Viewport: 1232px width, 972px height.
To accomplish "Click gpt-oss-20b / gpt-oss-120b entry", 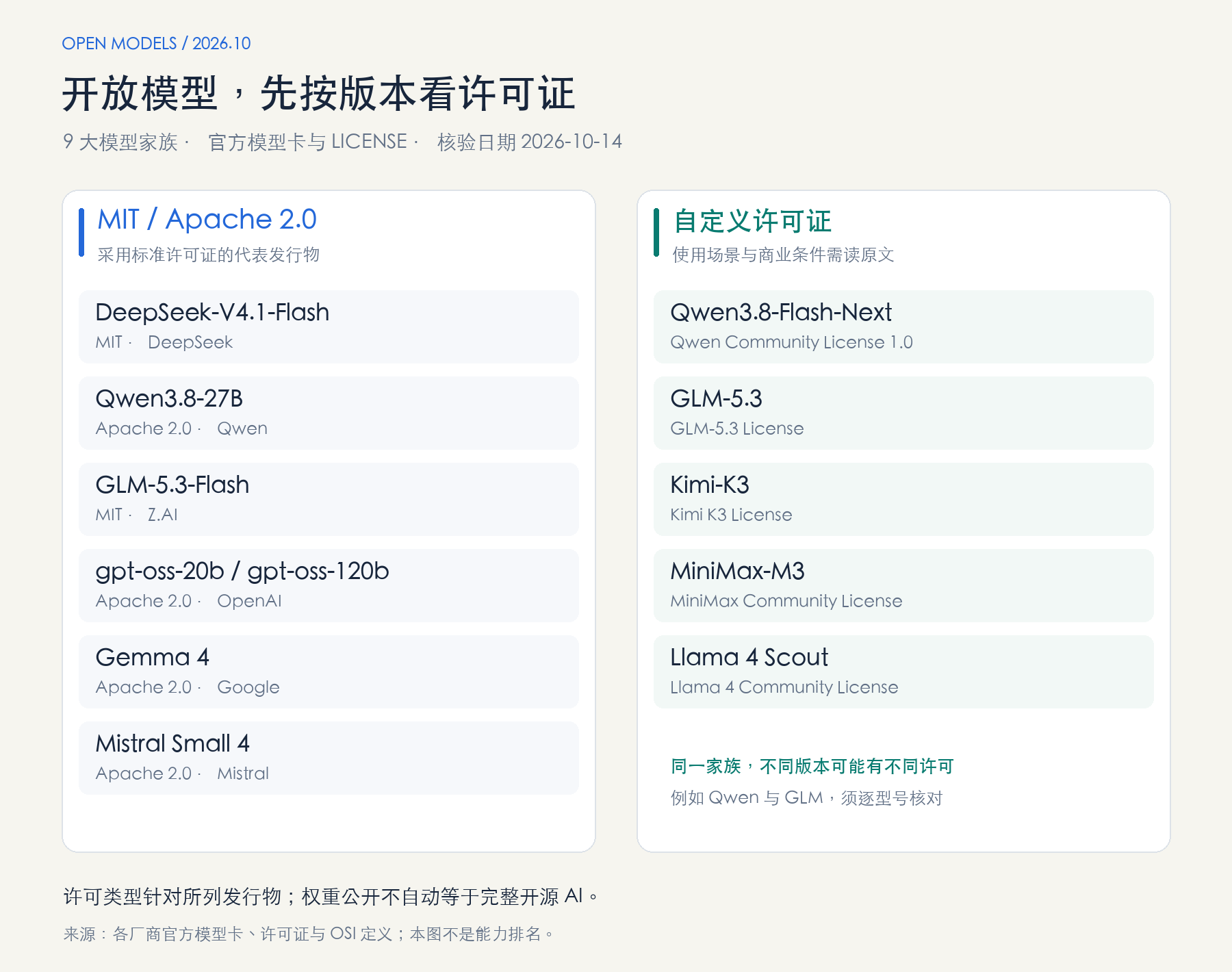I will [x=329, y=585].
